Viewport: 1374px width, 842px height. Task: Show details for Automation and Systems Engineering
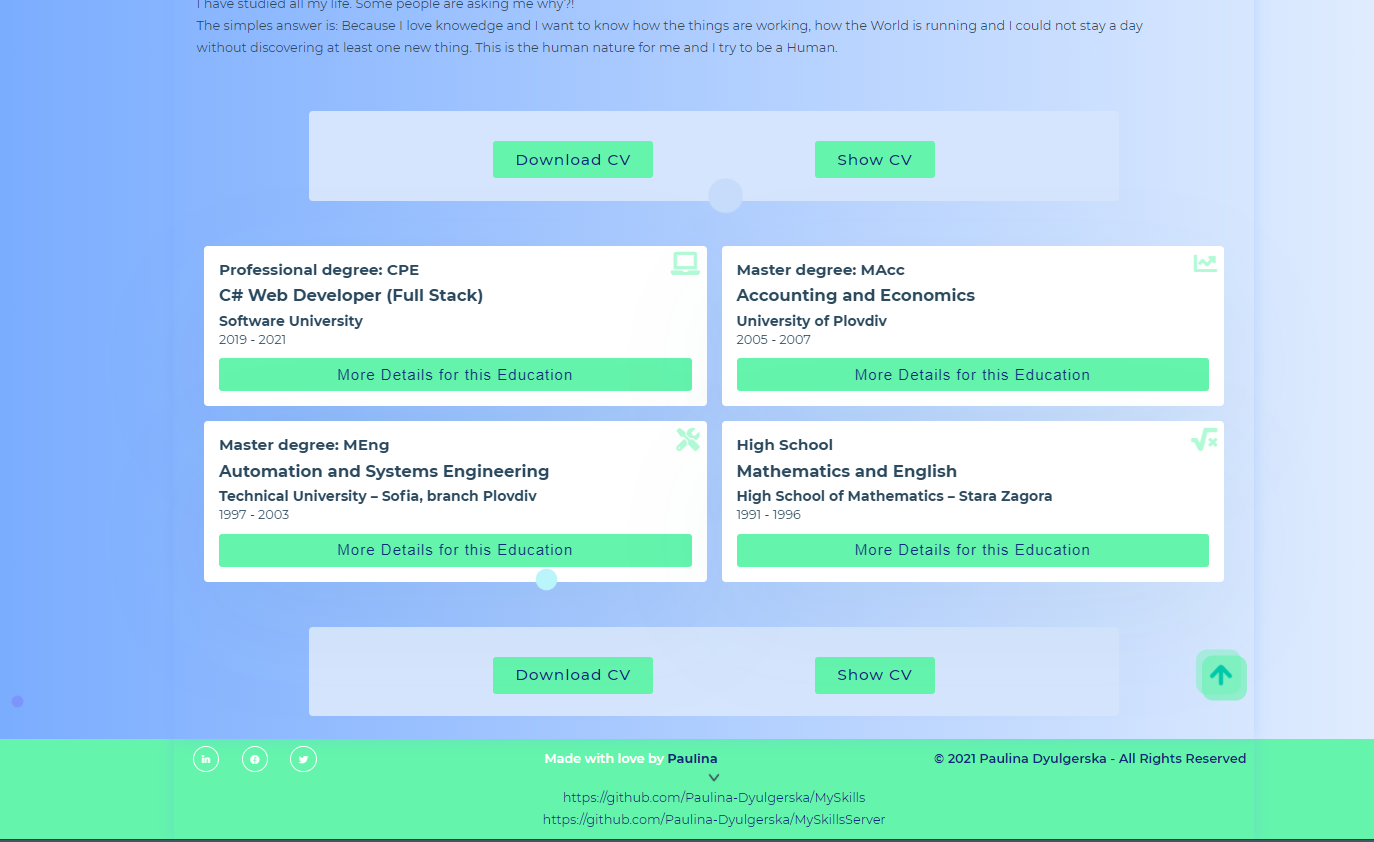tap(455, 550)
